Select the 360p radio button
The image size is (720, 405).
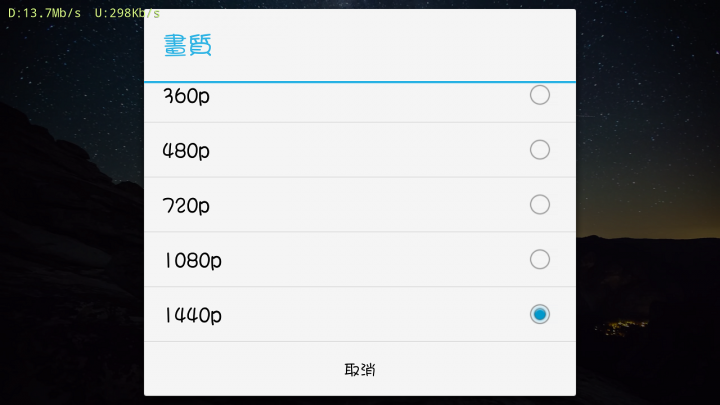click(x=540, y=95)
